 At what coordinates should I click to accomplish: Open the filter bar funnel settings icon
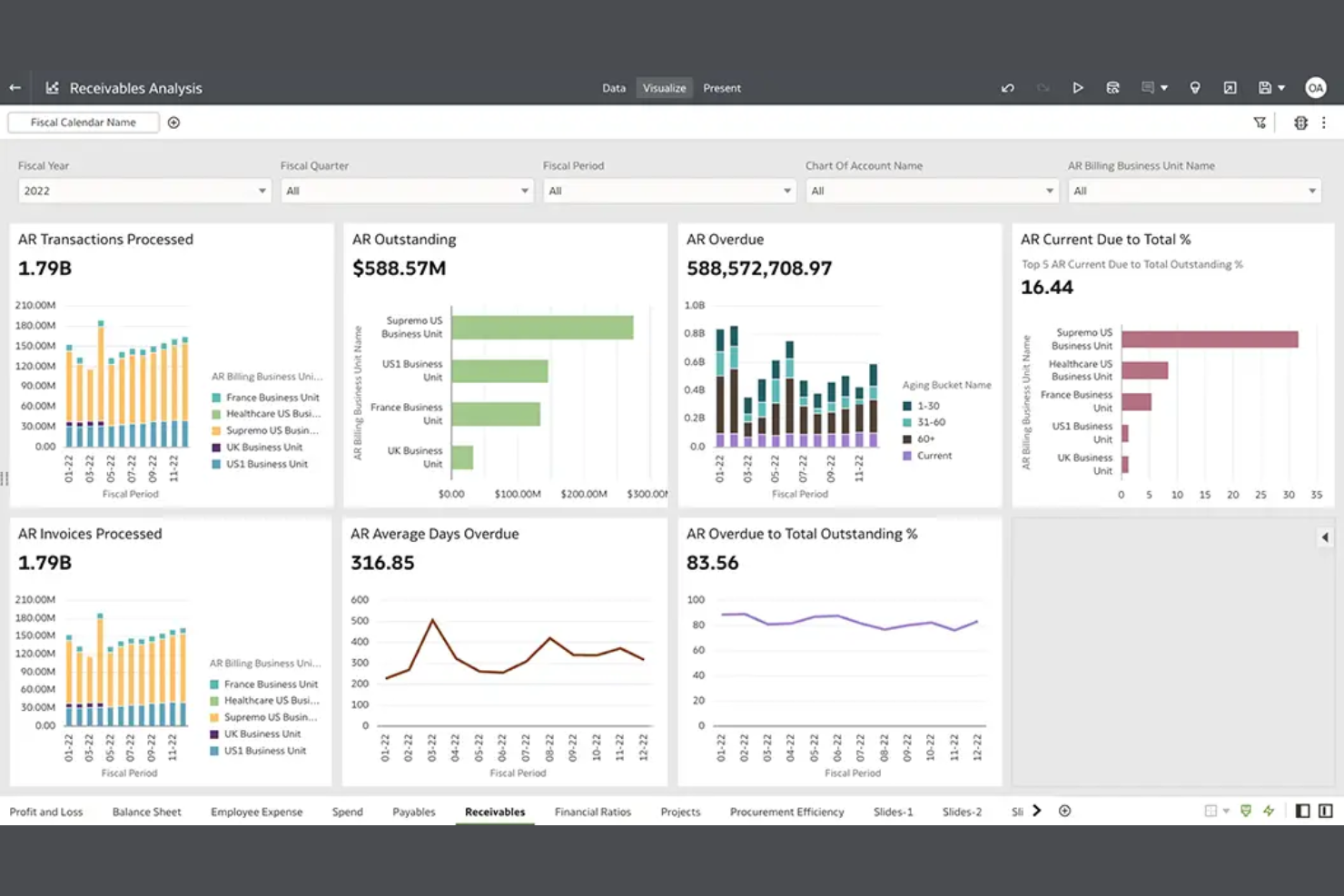(x=1260, y=123)
